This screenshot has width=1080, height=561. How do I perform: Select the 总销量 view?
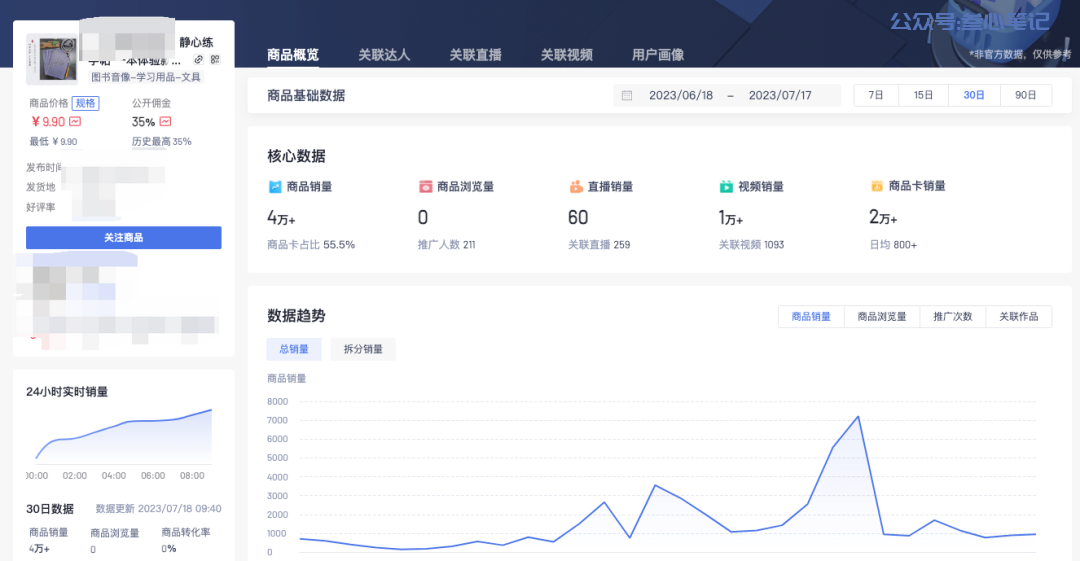point(293,349)
